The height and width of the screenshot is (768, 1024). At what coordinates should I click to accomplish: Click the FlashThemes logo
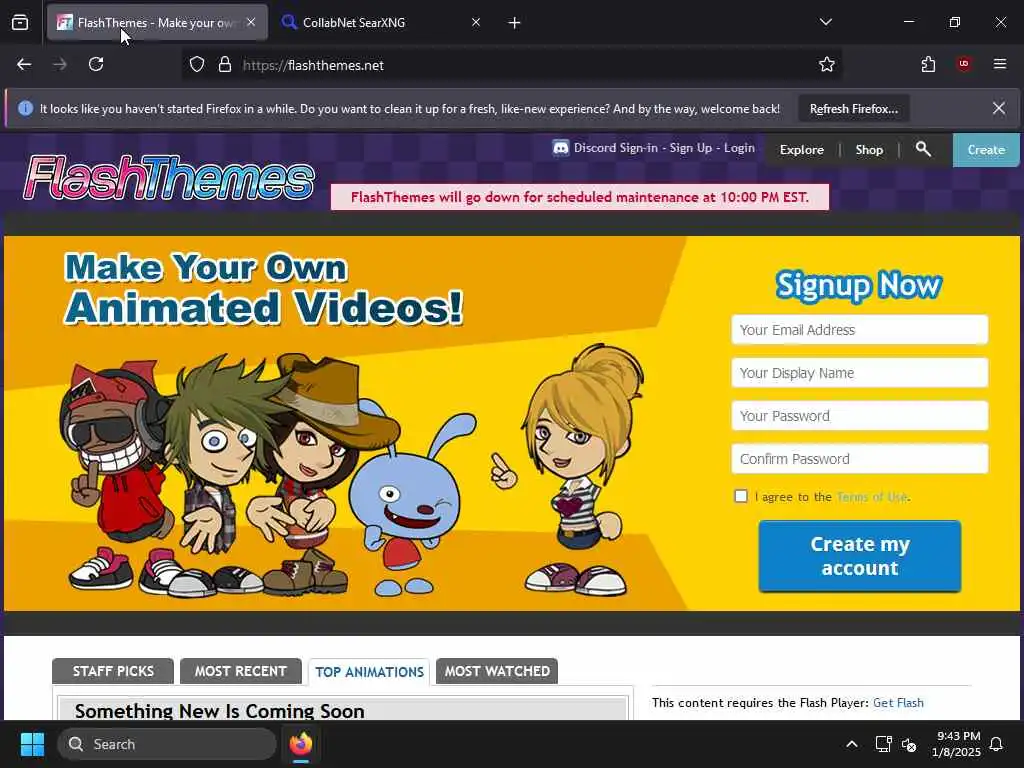[x=169, y=177]
